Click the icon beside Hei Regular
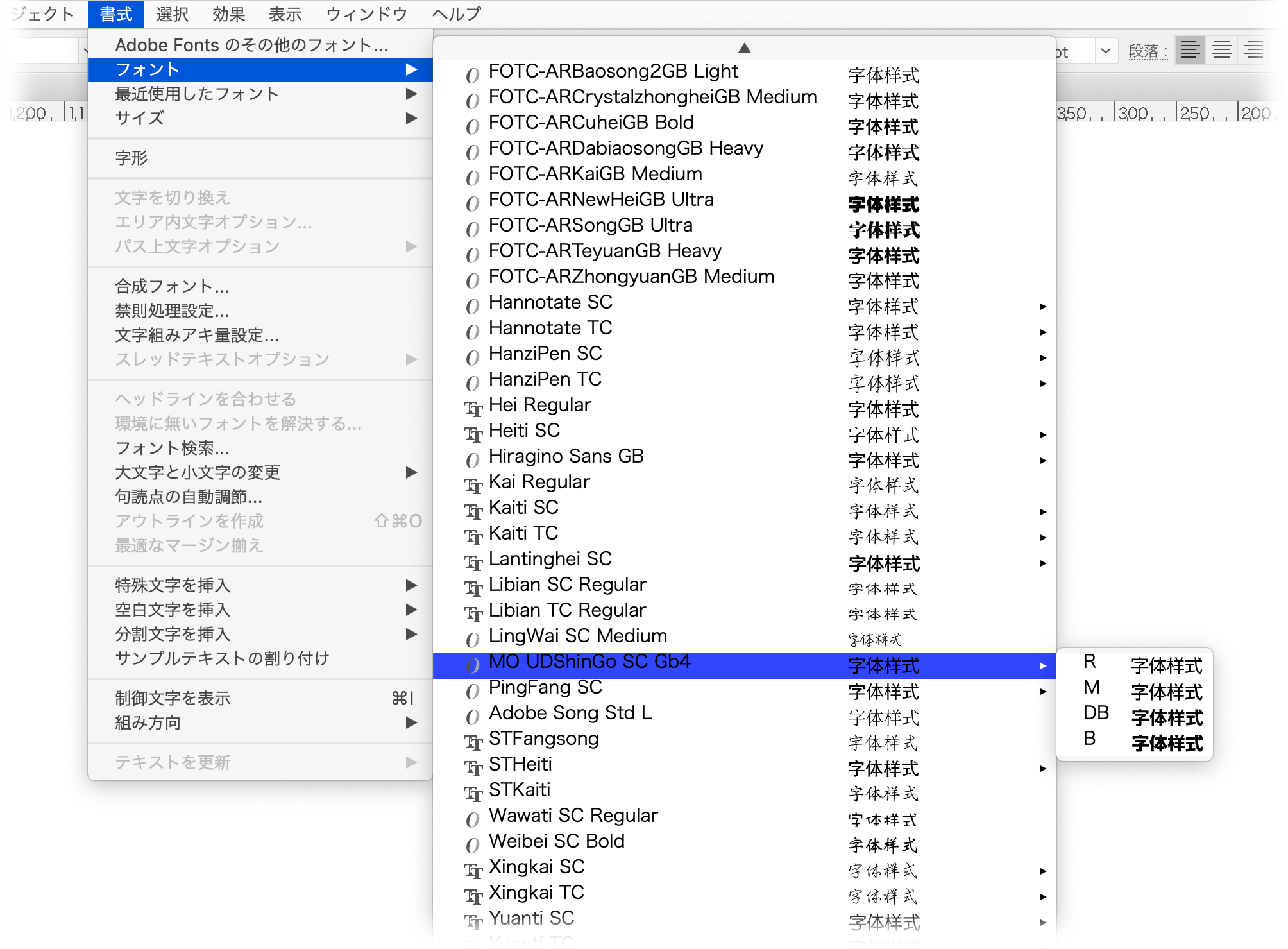 [473, 408]
